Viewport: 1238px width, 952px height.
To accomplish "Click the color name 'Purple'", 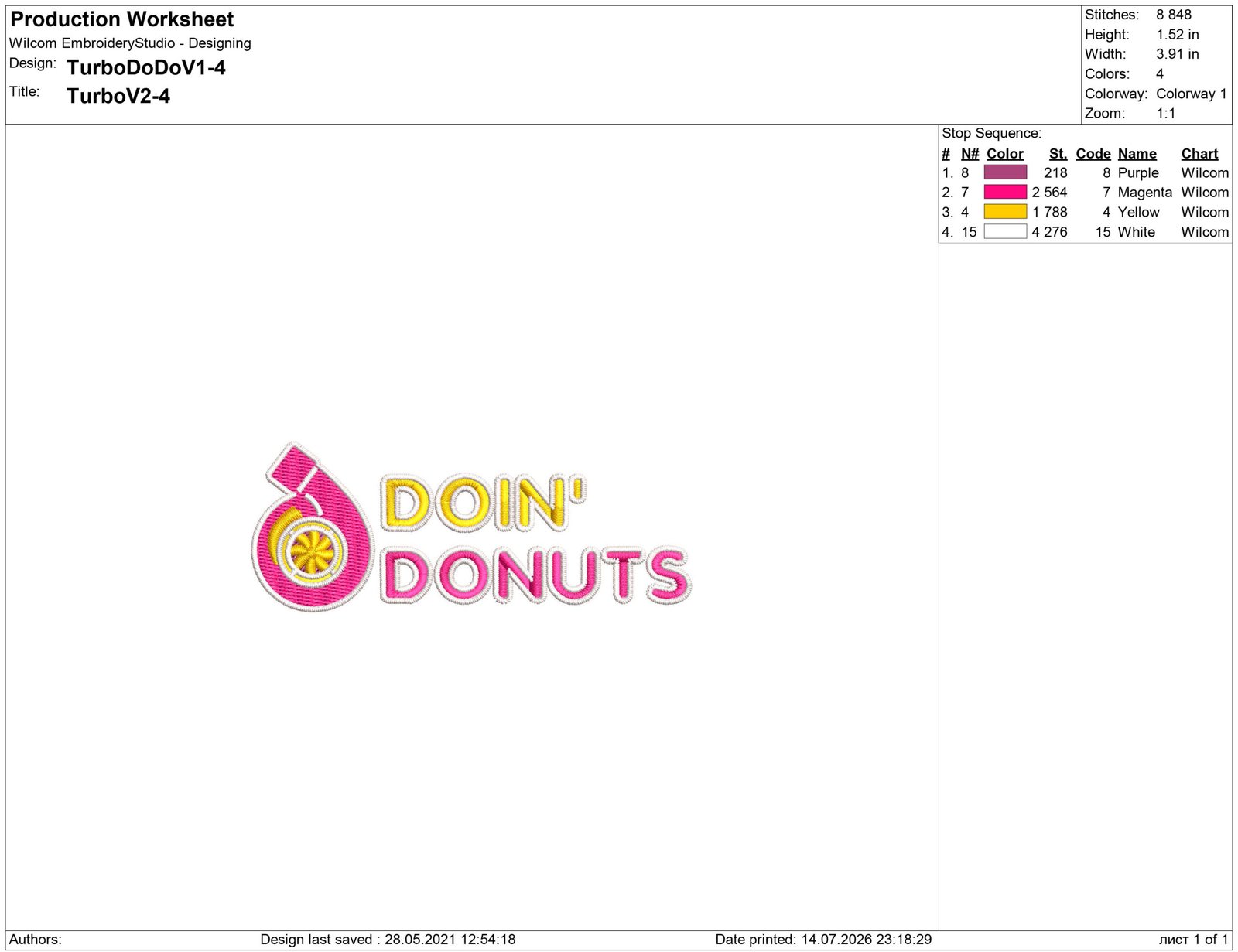I will (x=1138, y=173).
